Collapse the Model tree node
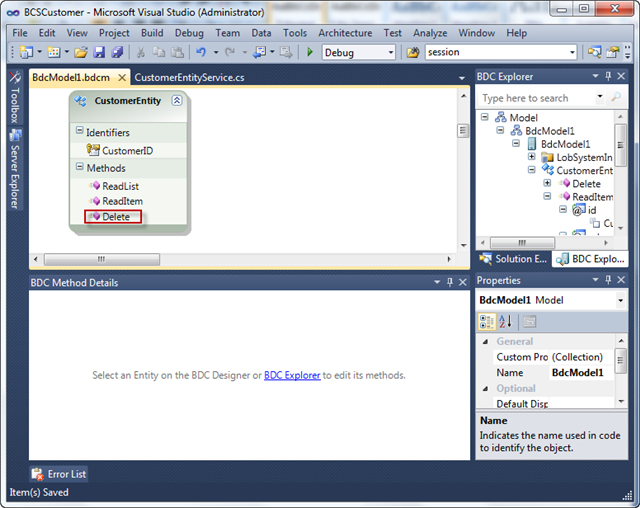 click(484, 117)
